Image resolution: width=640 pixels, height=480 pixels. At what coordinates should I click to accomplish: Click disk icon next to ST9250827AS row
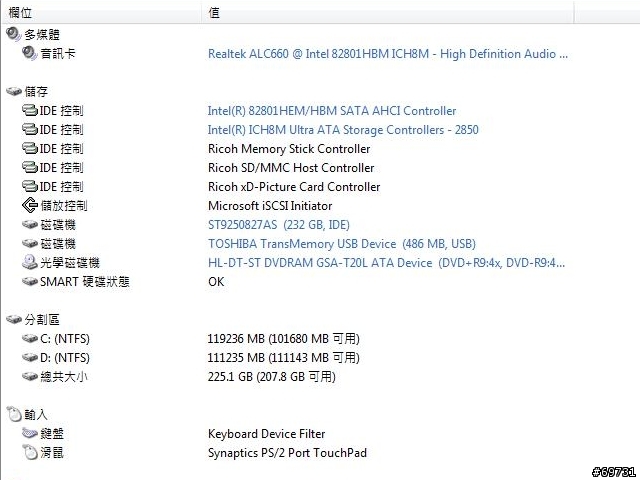(30, 224)
